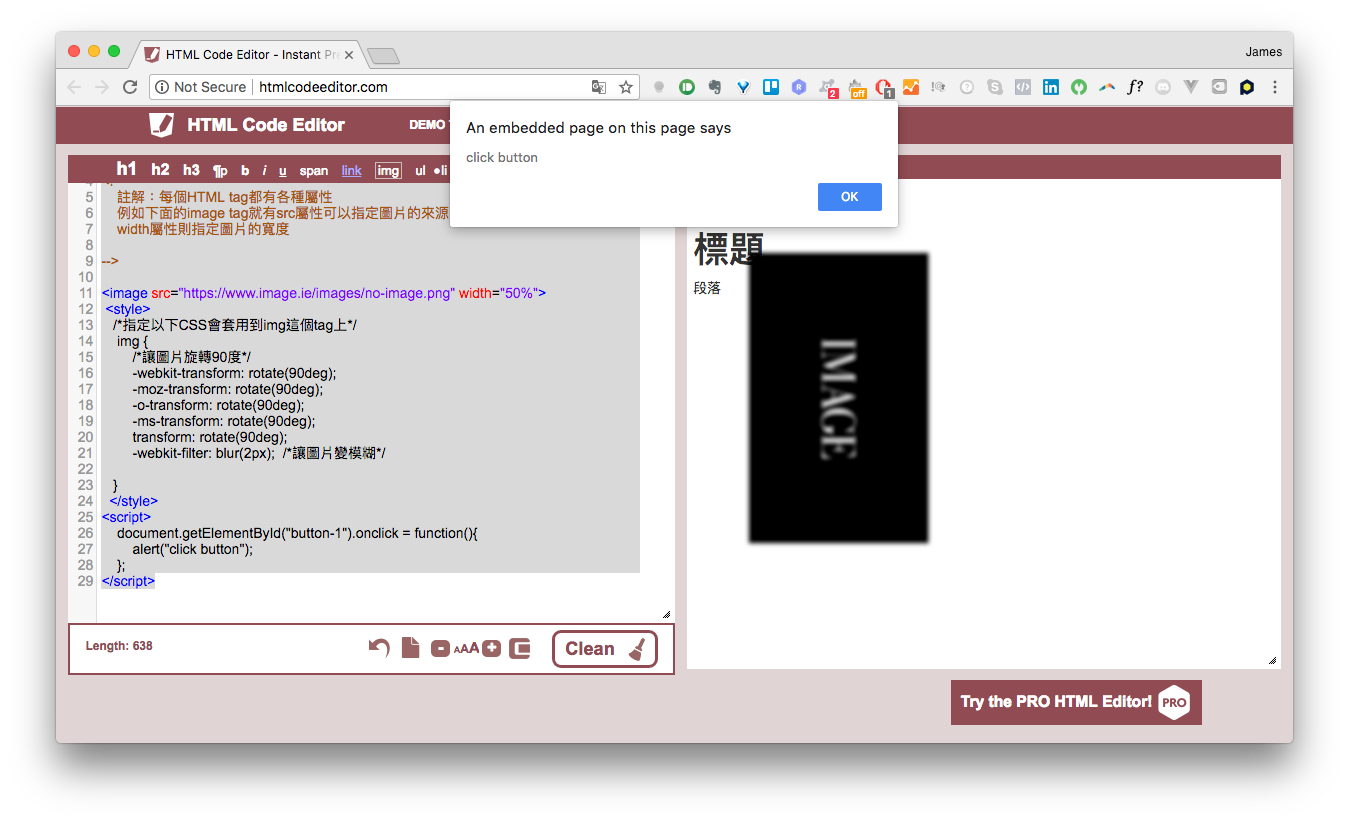Click the orange chart extension icon
The width and height of the screenshot is (1349, 823).
(910, 87)
